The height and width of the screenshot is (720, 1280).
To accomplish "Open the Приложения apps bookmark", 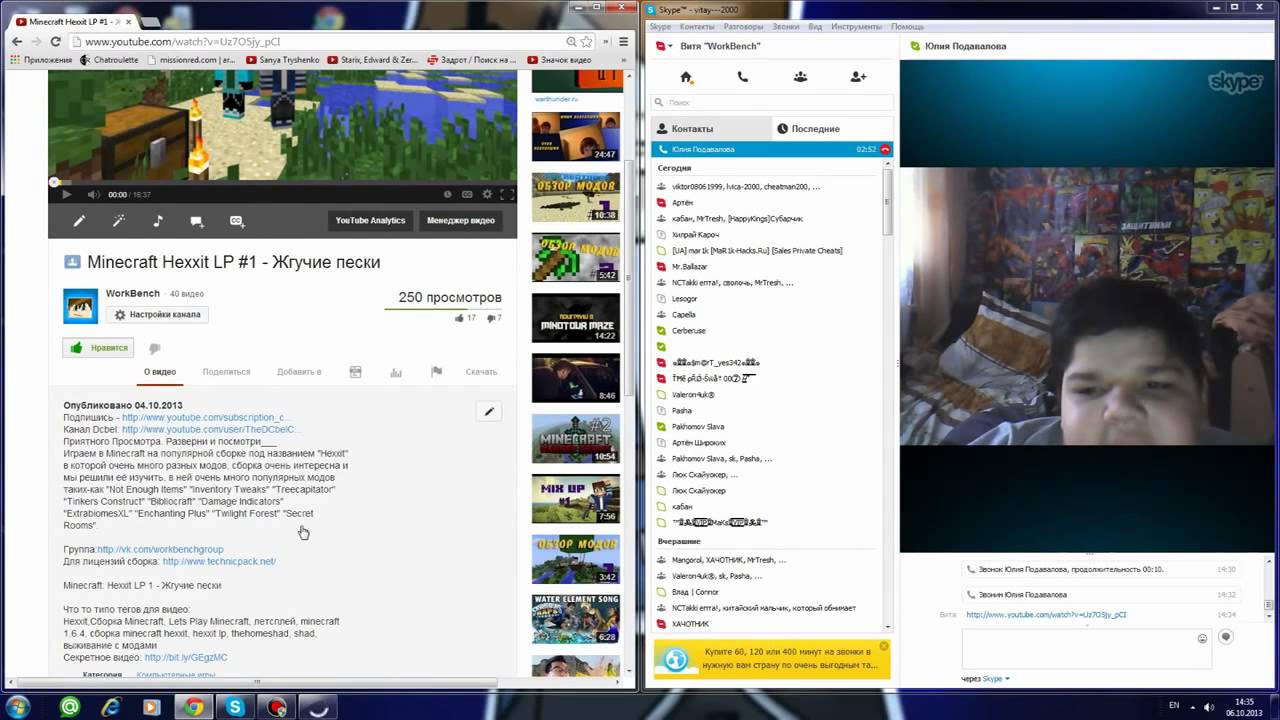I will (x=41, y=60).
